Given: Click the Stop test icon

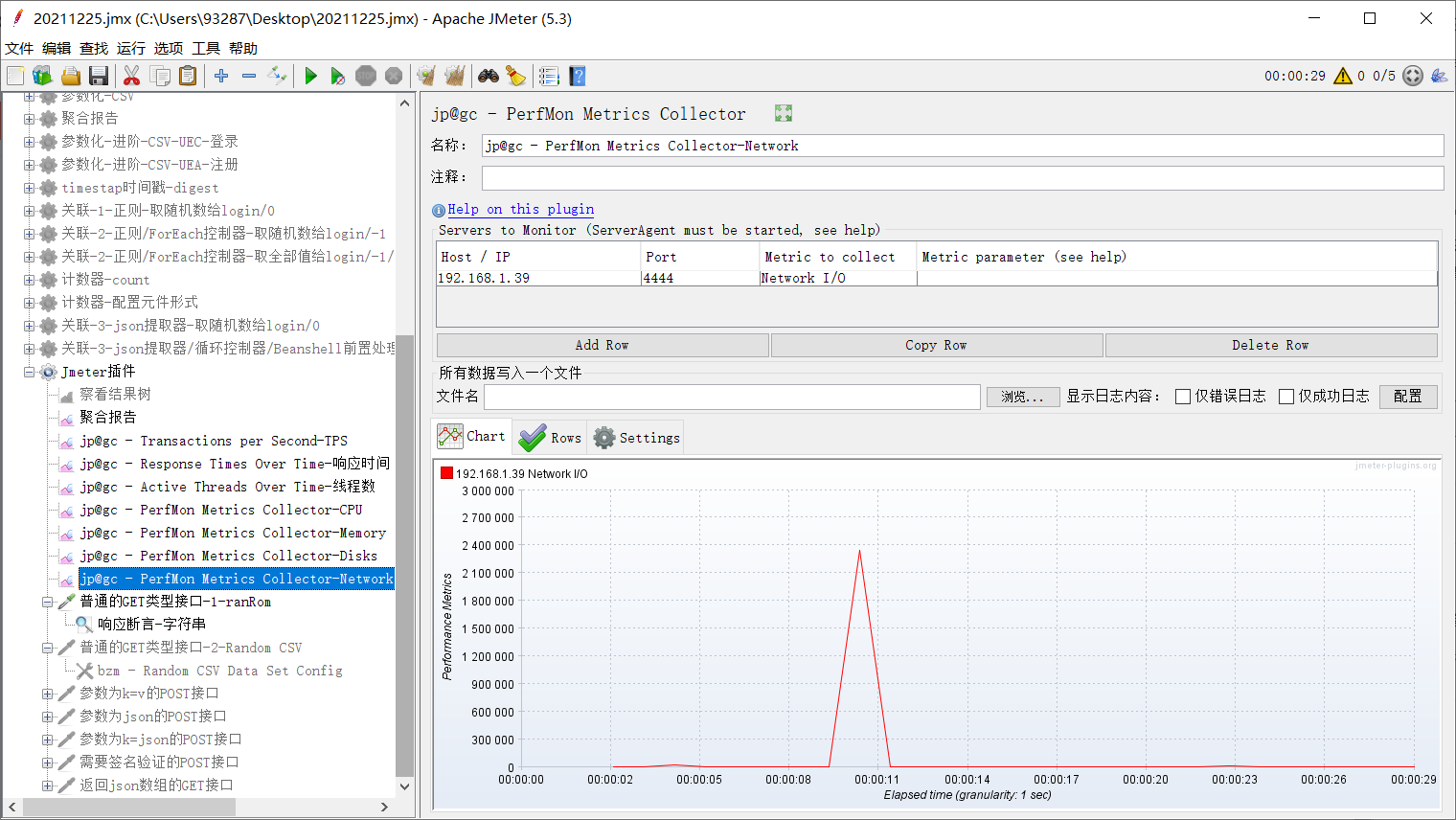Looking at the screenshot, I should (366, 76).
